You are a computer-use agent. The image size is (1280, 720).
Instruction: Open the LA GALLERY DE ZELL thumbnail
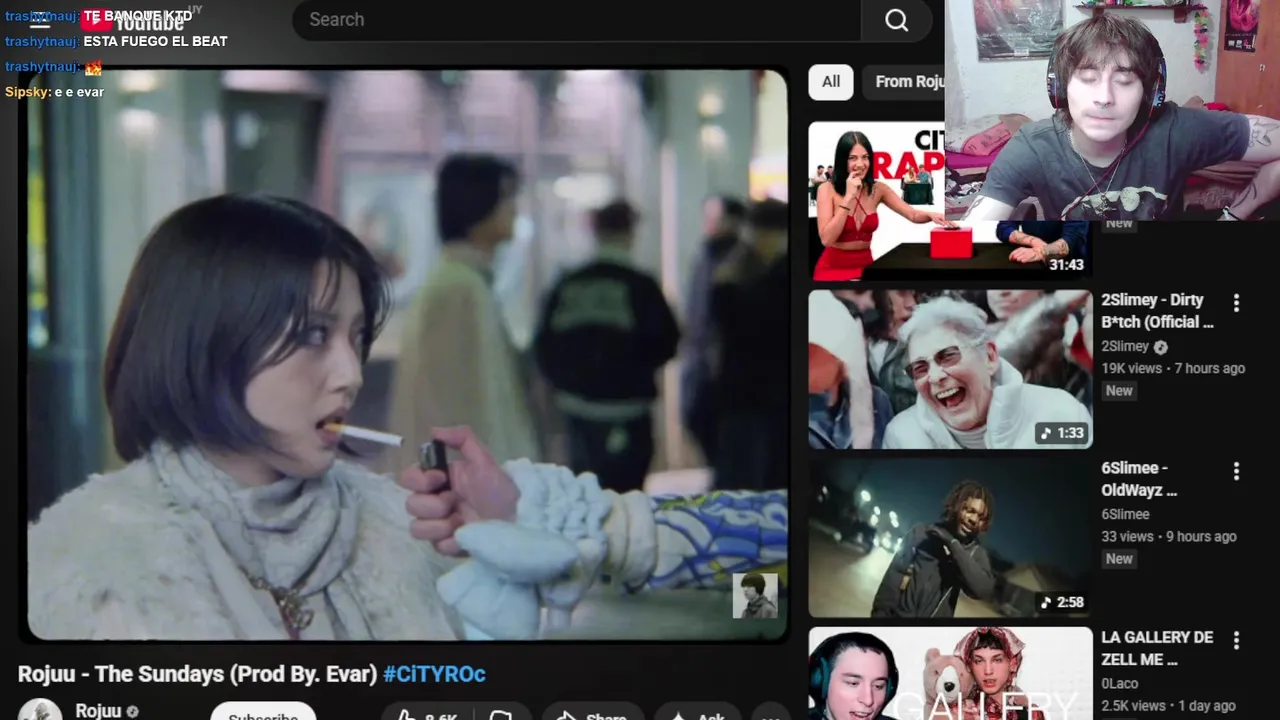click(x=950, y=673)
